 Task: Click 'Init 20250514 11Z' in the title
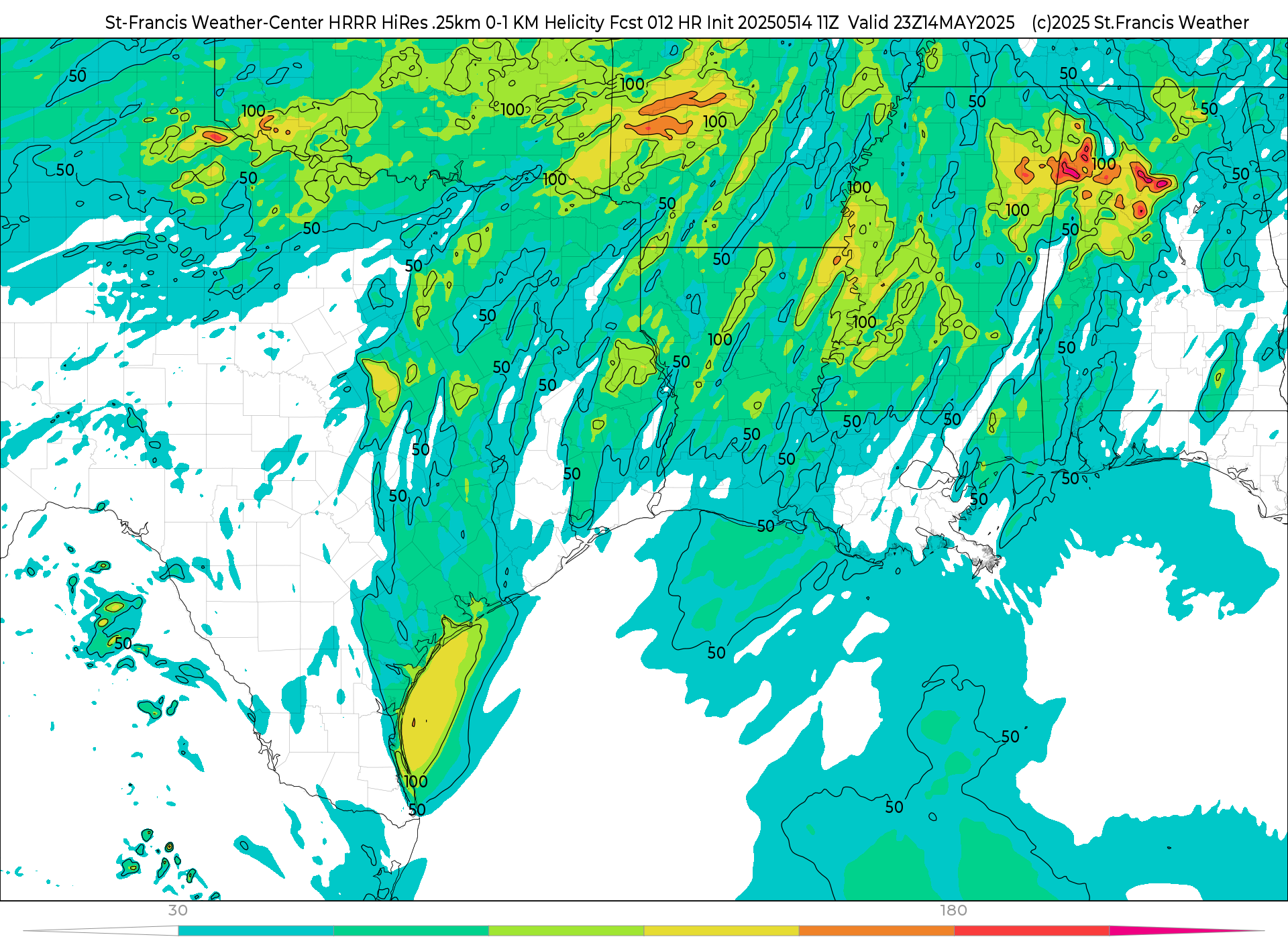pyautogui.click(x=773, y=23)
